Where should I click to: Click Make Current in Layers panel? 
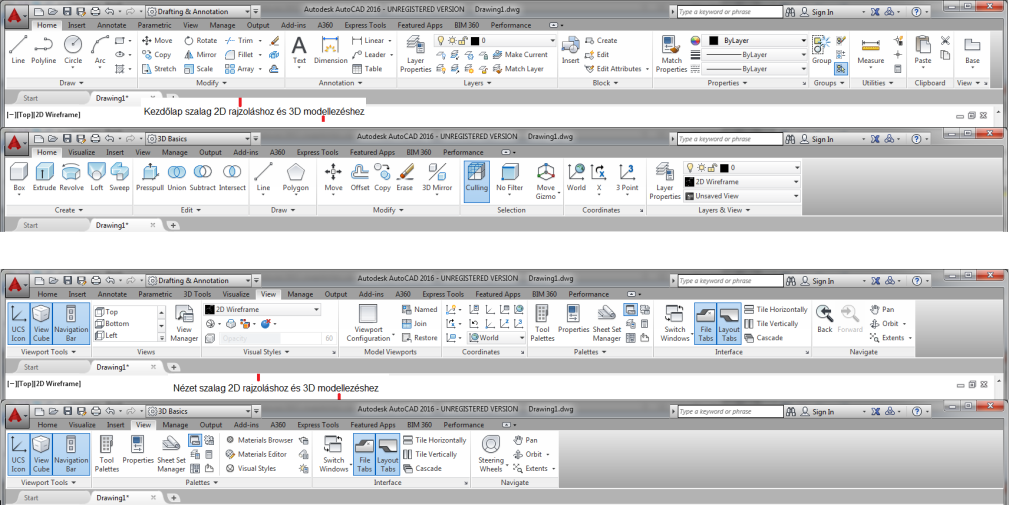pyautogui.click(x=520, y=55)
